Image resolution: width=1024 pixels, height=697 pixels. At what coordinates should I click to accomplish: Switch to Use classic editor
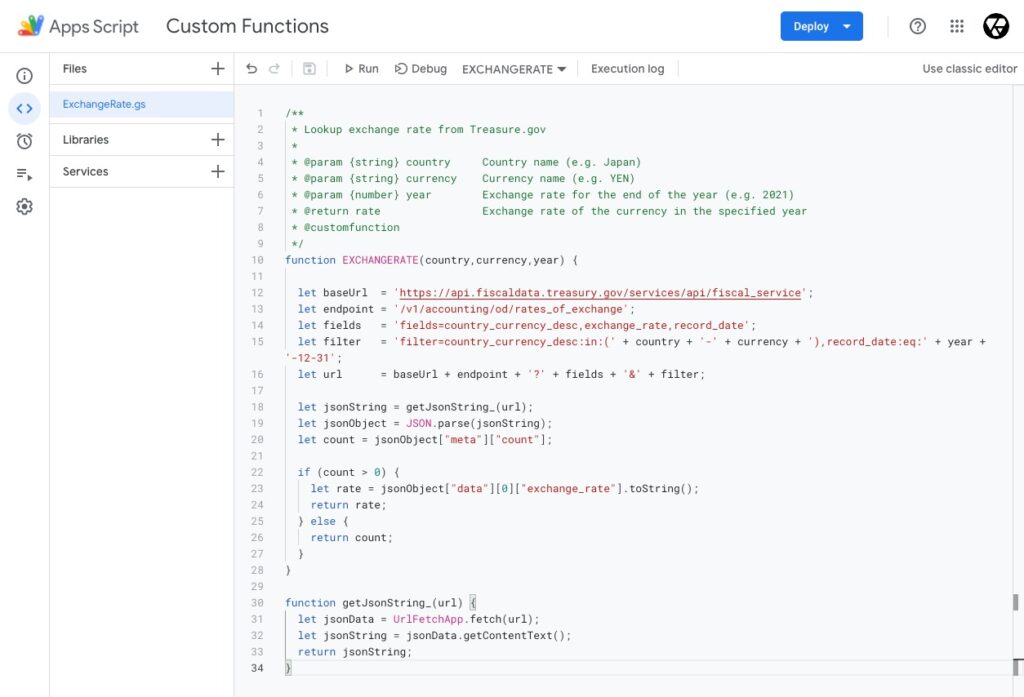[969, 69]
